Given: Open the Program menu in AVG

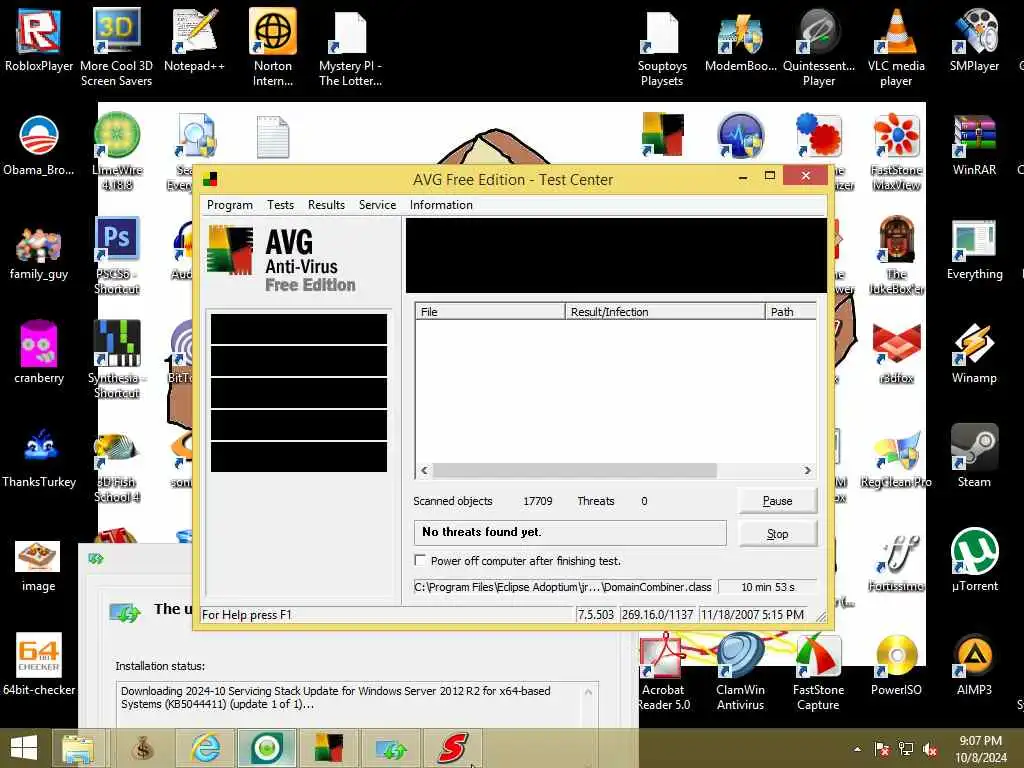Looking at the screenshot, I should click(x=229, y=204).
